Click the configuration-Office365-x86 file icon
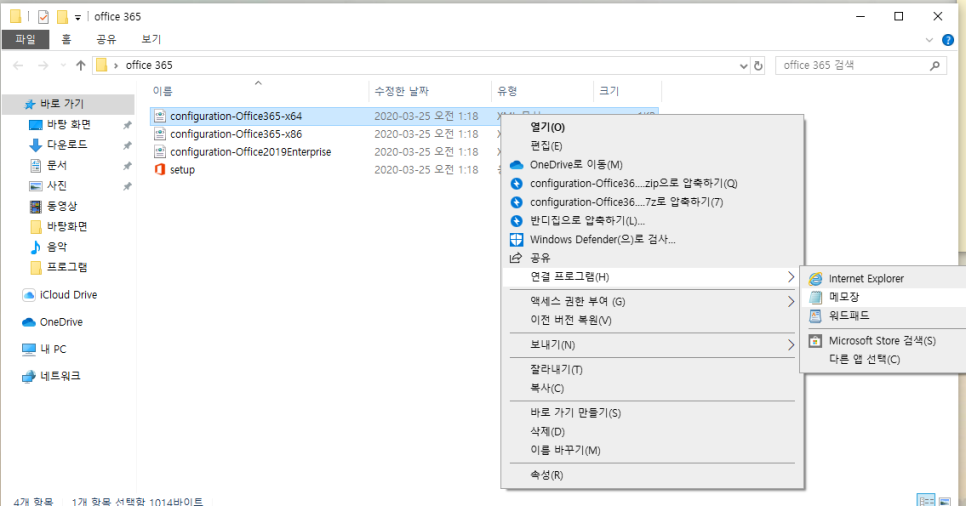 [x=160, y=134]
